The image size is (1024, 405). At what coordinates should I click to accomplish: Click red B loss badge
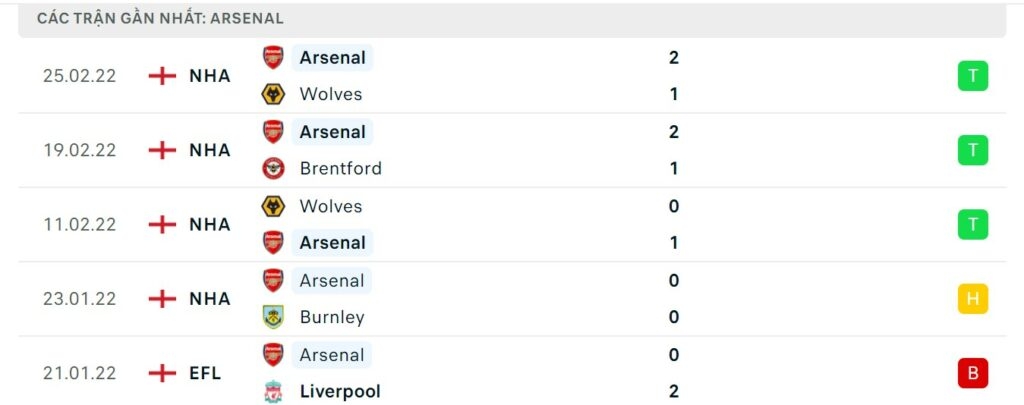[x=972, y=373]
